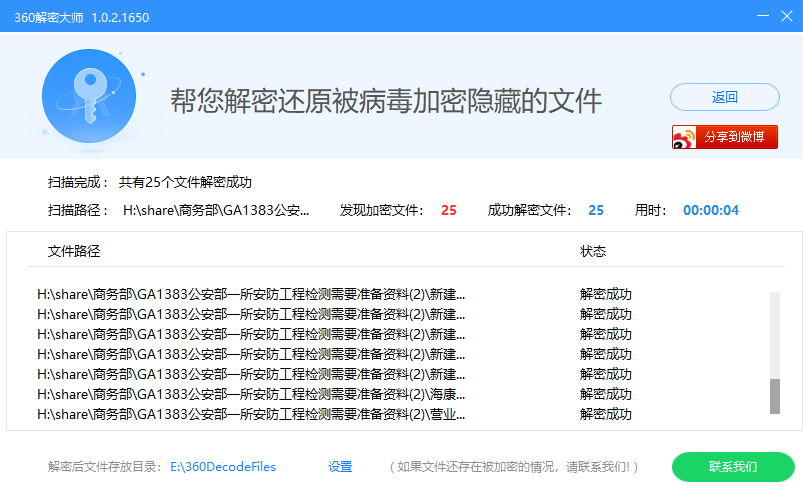Share results via 分享到微博 button
This screenshot has height=496, width=803.
[x=725, y=137]
